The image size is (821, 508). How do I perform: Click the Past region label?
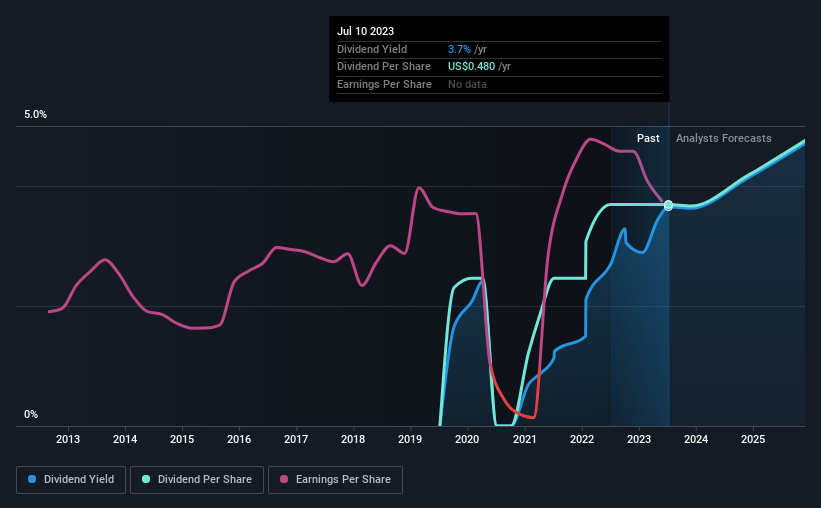pos(648,138)
